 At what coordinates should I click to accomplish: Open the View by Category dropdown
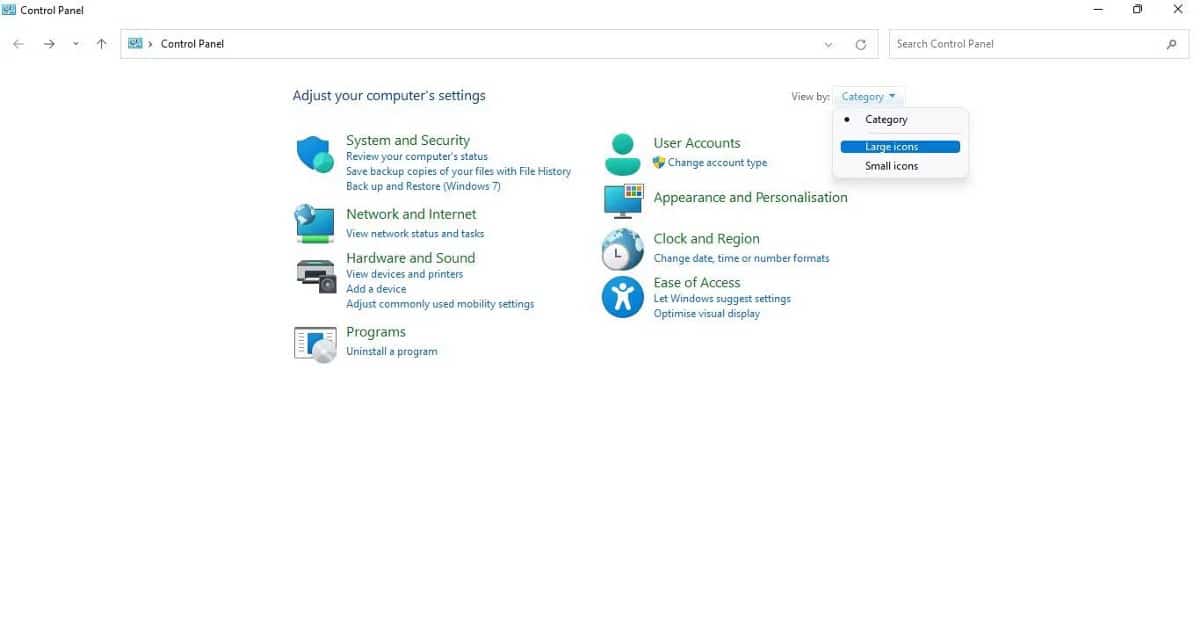coord(868,97)
